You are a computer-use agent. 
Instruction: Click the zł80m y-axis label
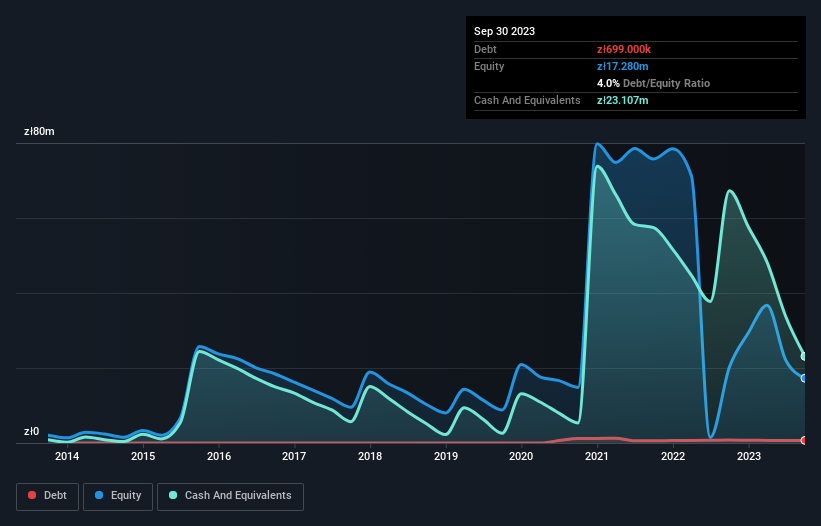click(39, 131)
